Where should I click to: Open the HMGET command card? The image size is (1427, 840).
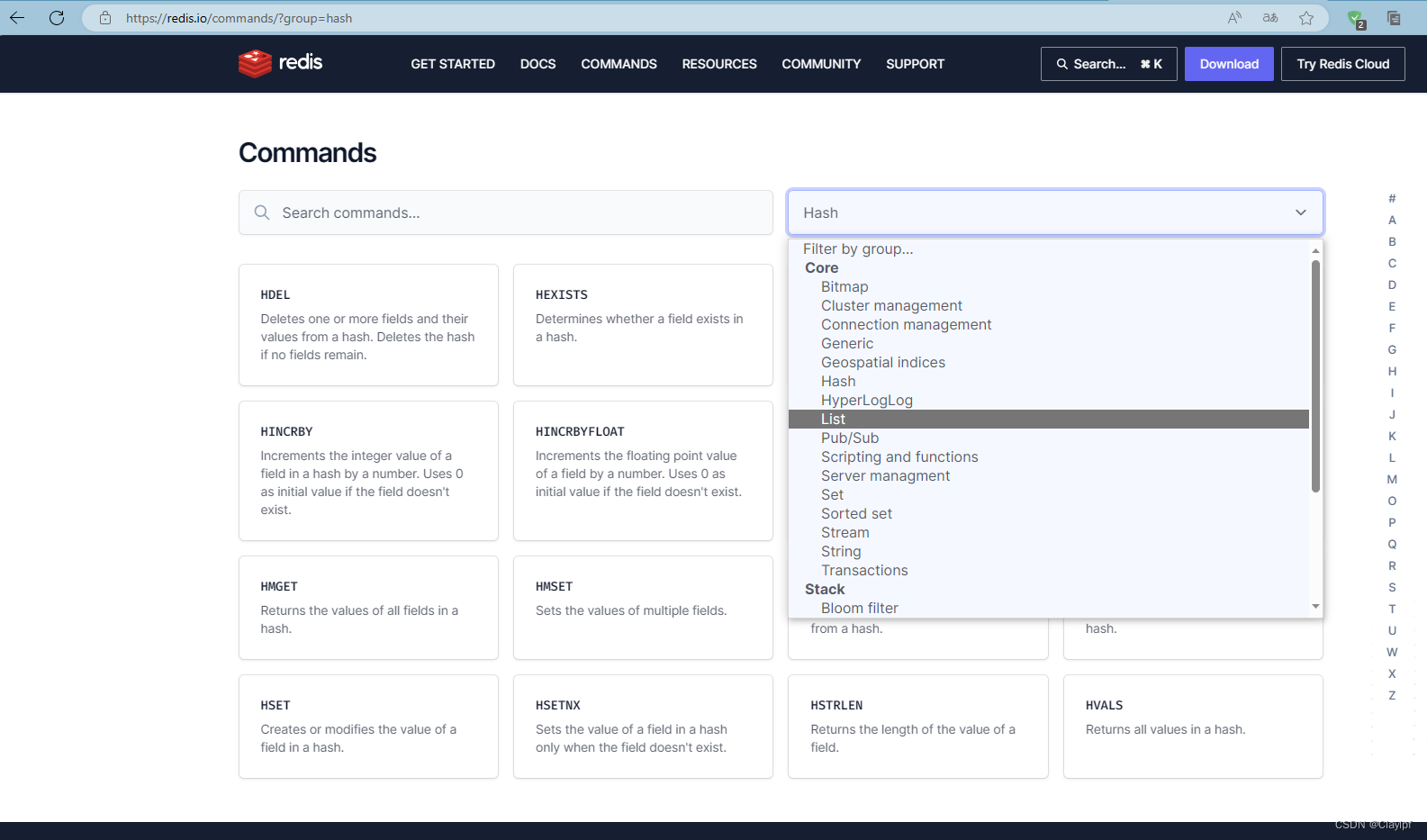pos(368,608)
